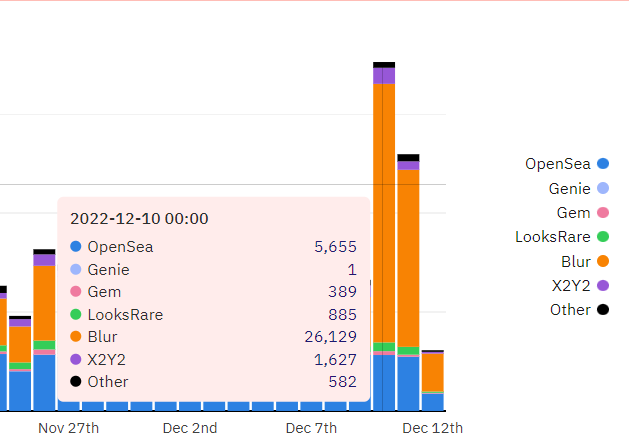629x437 pixels.
Task: Click the blue segment of the second-tallest bar
Action: pyautogui.click(x=408, y=384)
